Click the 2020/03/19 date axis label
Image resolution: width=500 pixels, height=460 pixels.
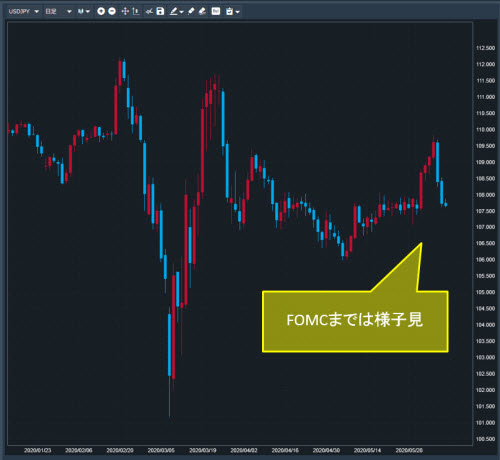(202, 450)
